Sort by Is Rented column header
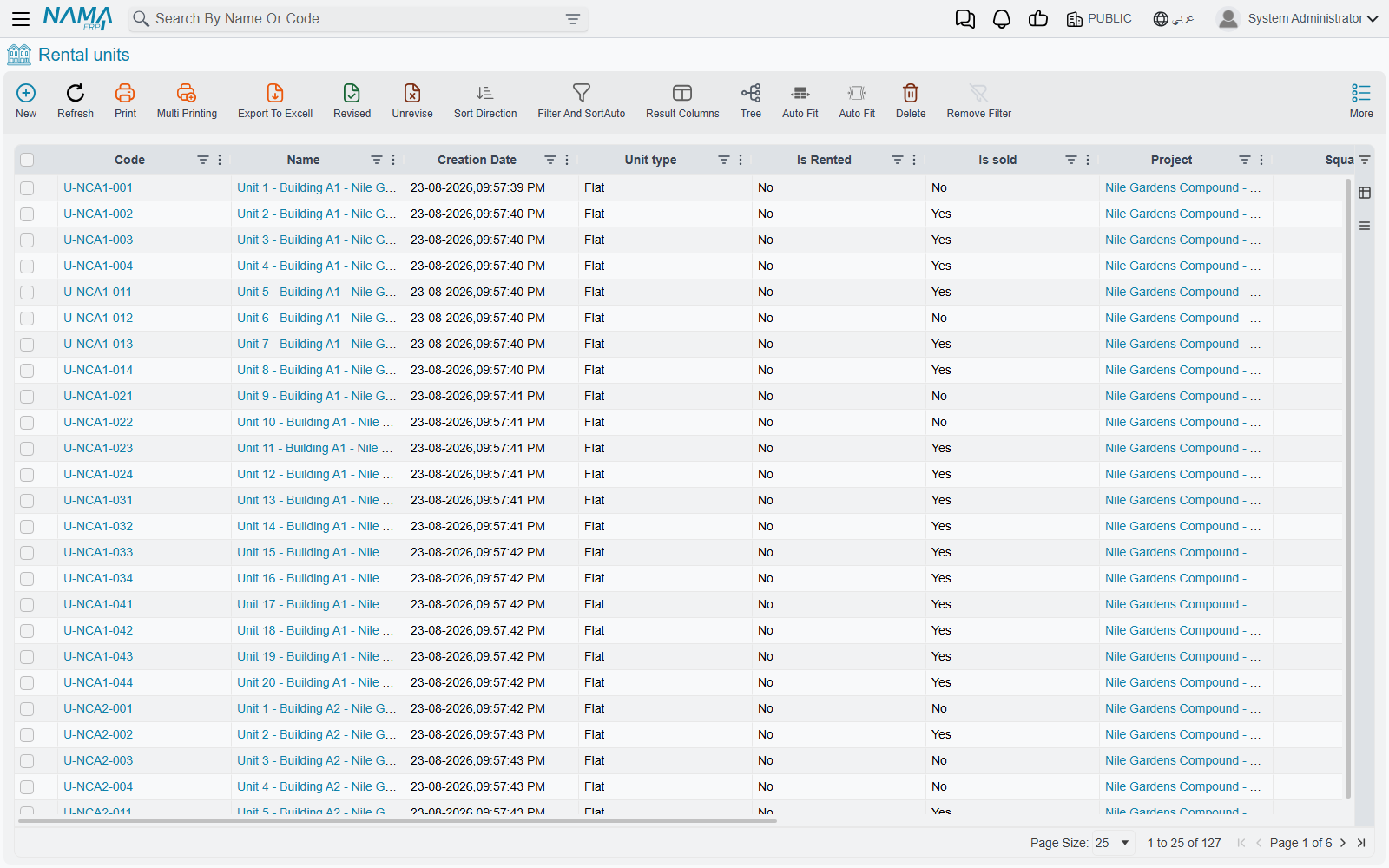This screenshot has height=868, width=1389. pyautogui.click(x=824, y=160)
